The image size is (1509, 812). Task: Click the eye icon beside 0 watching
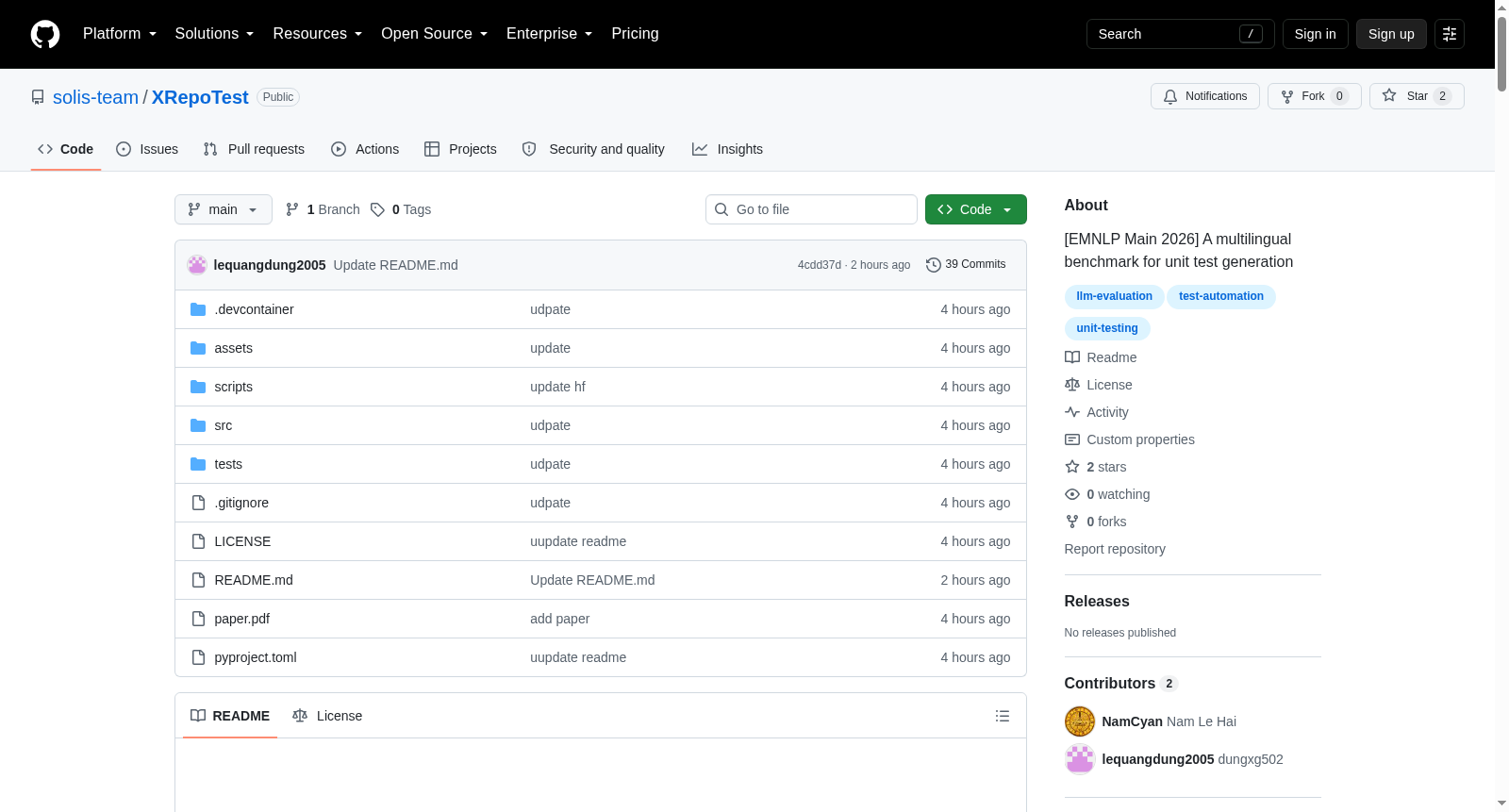tap(1072, 494)
